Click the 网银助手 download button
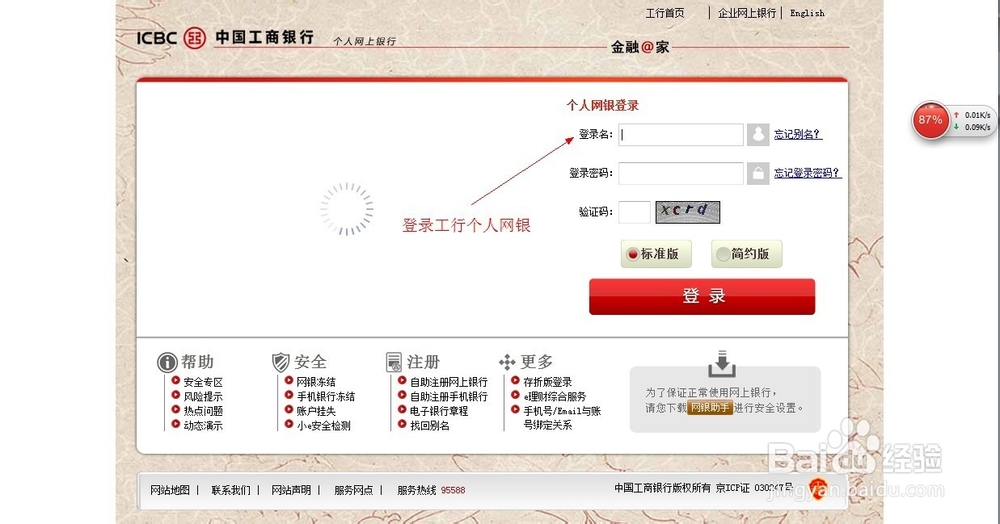 click(x=710, y=408)
